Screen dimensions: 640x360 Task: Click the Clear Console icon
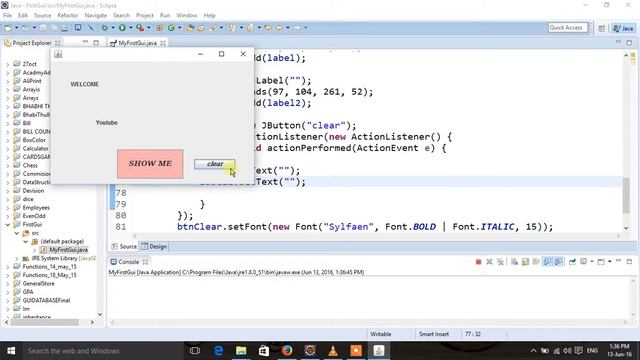(514, 262)
